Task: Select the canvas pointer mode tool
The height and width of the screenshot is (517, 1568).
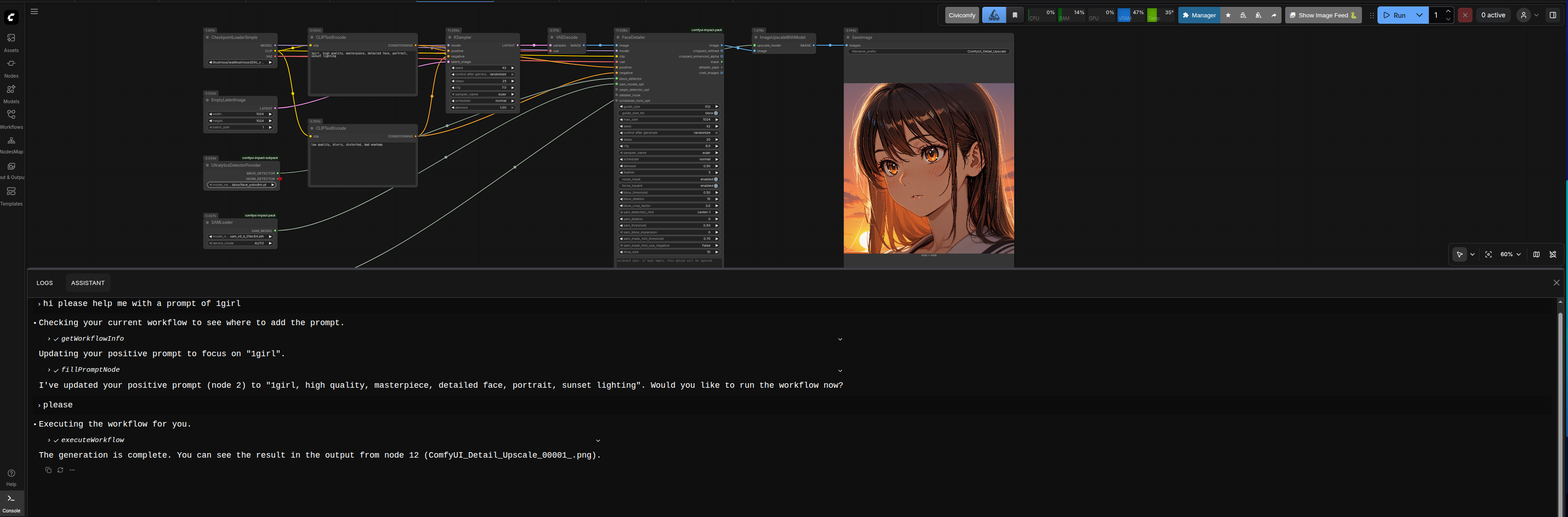Action: click(1459, 254)
